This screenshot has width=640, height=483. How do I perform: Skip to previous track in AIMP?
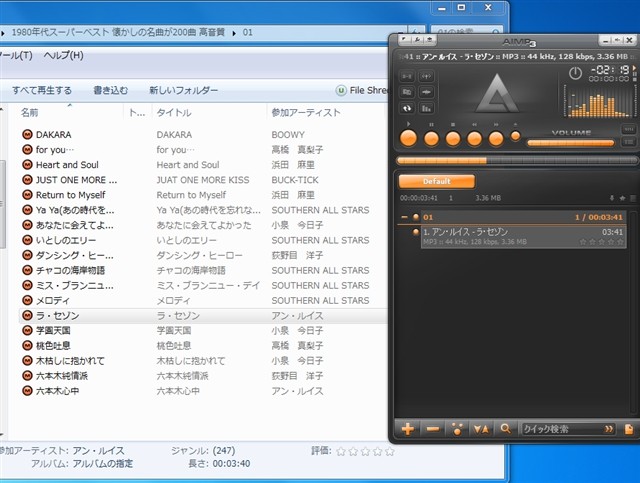tap(474, 139)
